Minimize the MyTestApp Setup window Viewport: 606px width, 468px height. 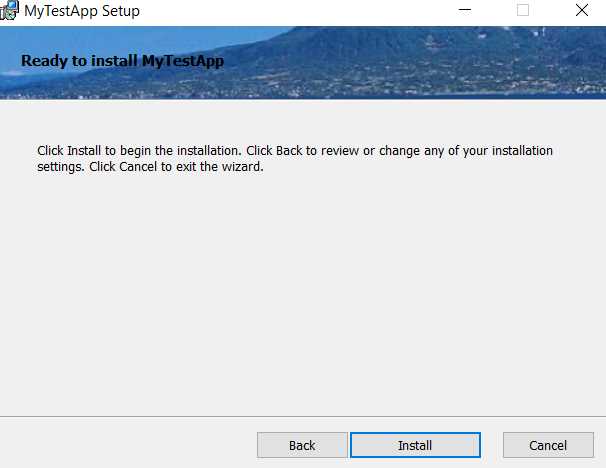coord(465,10)
